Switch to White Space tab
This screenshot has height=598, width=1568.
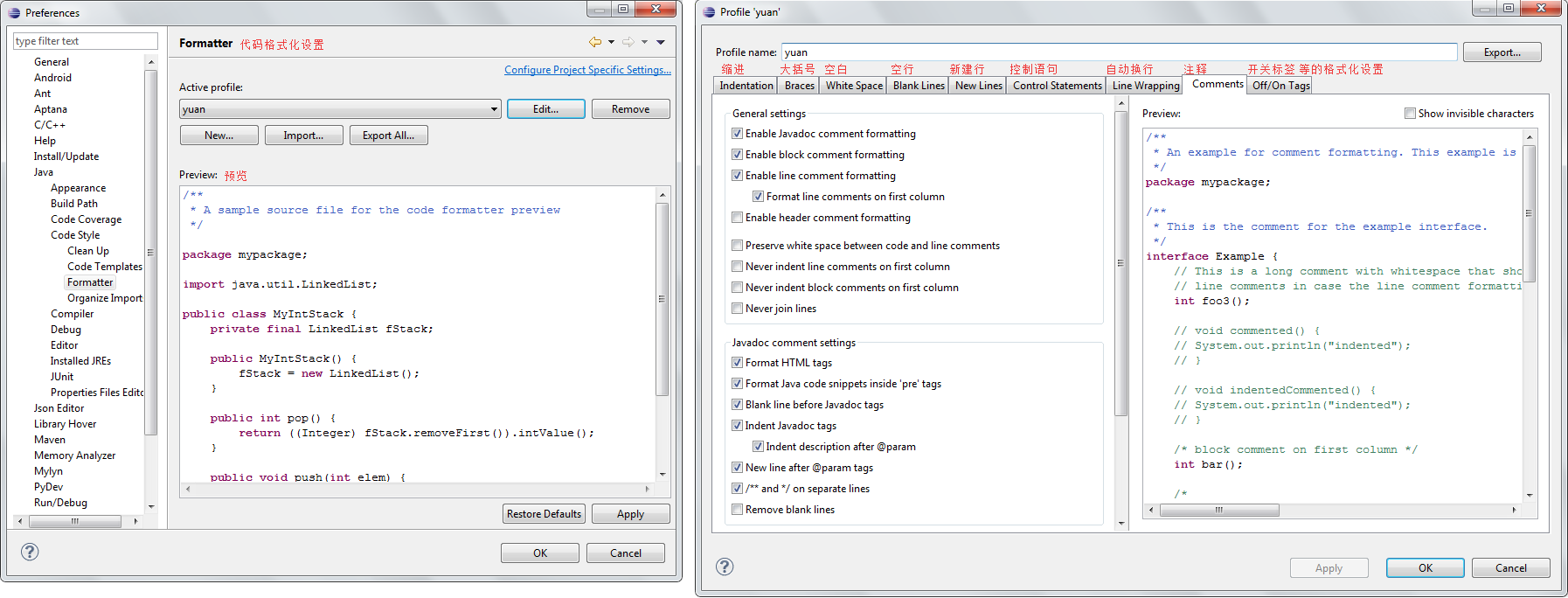(854, 86)
